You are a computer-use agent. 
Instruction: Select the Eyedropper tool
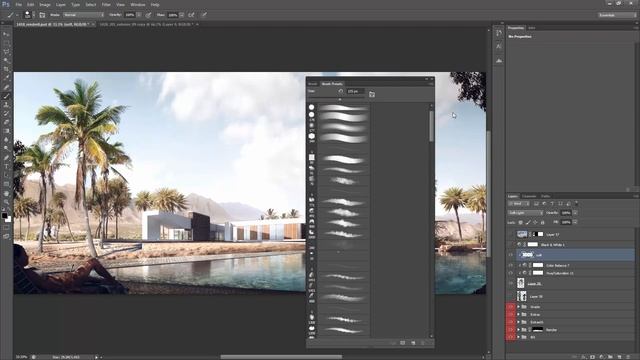[x=6, y=78]
